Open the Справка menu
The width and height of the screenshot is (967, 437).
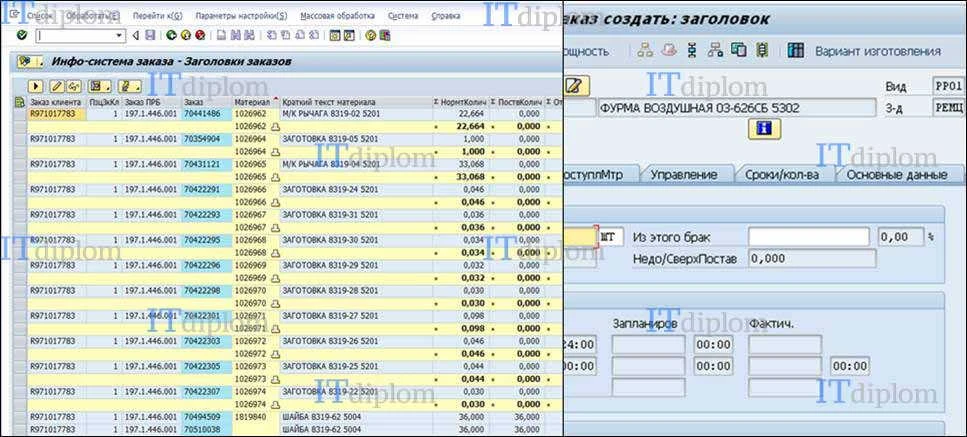tap(446, 16)
